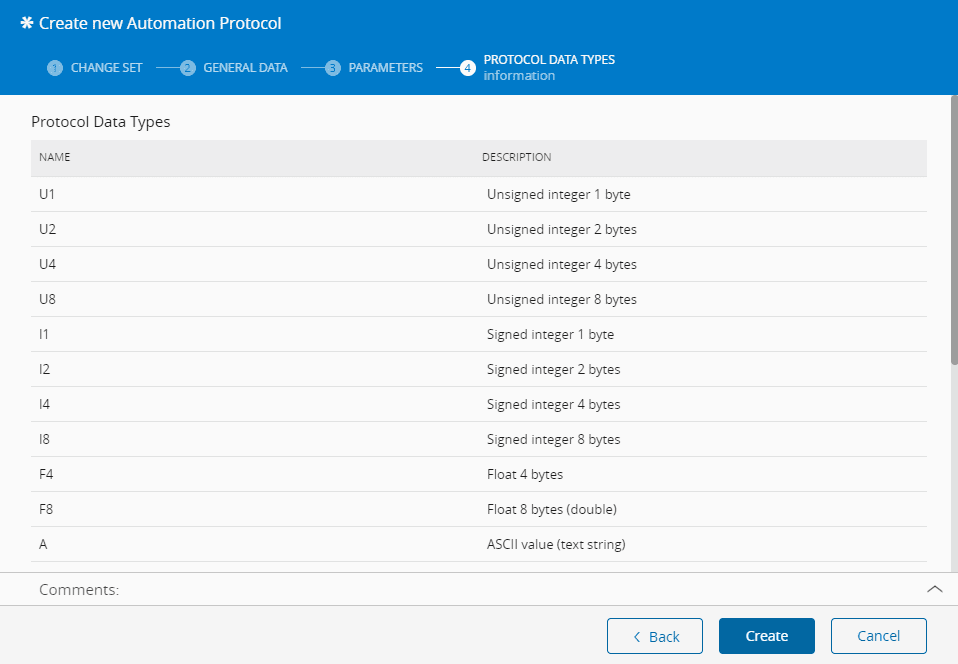Screen dimensions: 958x664
Task: Click the ASCII value text string row
Action: point(478,545)
